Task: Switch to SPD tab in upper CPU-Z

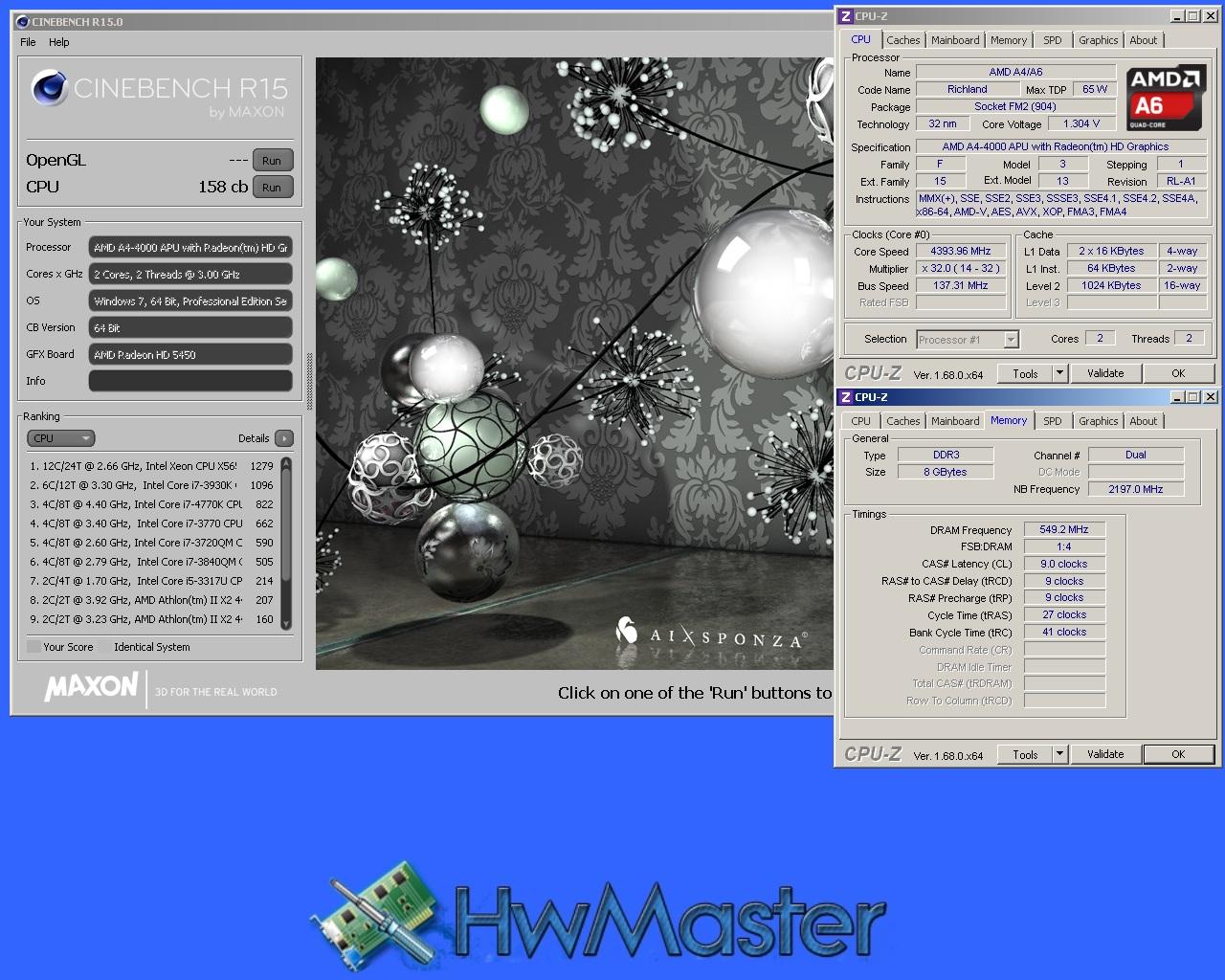Action: pyautogui.click(x=1053, y=40)
